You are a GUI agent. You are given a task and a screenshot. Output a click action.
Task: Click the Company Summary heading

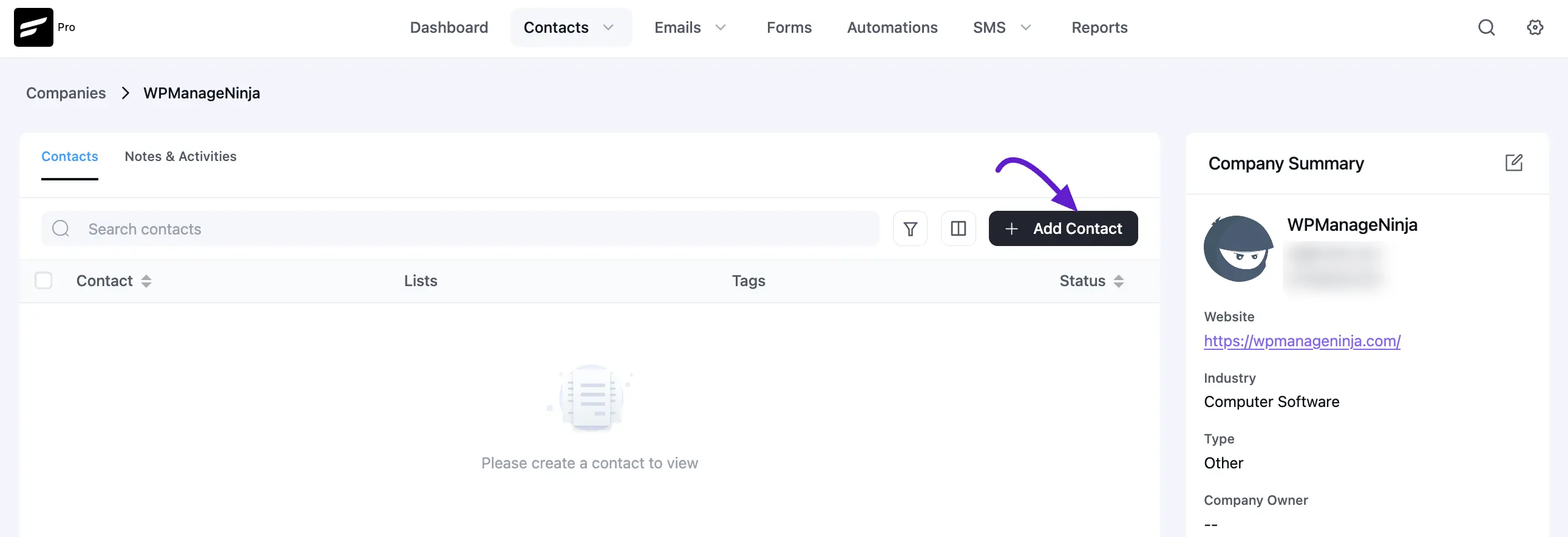(x=1286, y=163)
